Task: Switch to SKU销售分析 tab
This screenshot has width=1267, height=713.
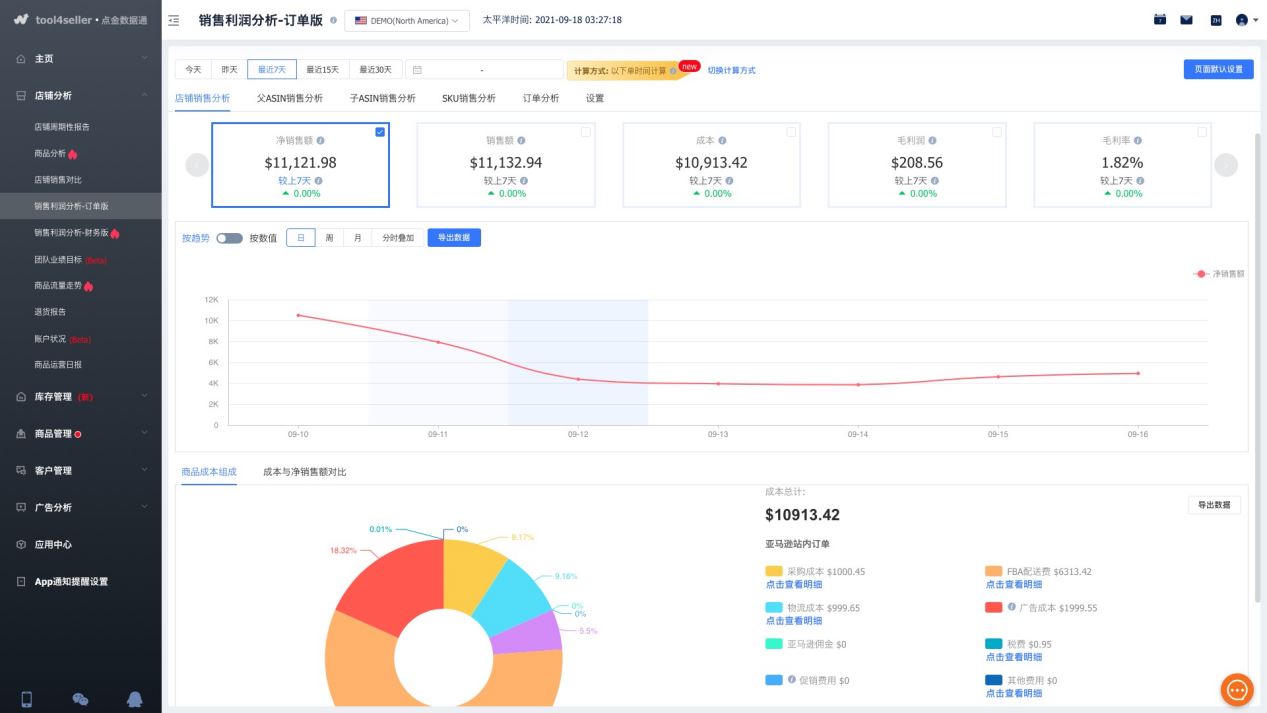Action: (469, 98)
